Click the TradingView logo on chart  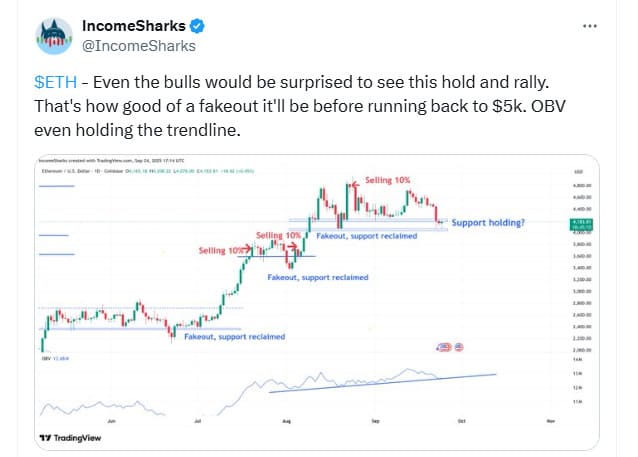click(70, 438)
